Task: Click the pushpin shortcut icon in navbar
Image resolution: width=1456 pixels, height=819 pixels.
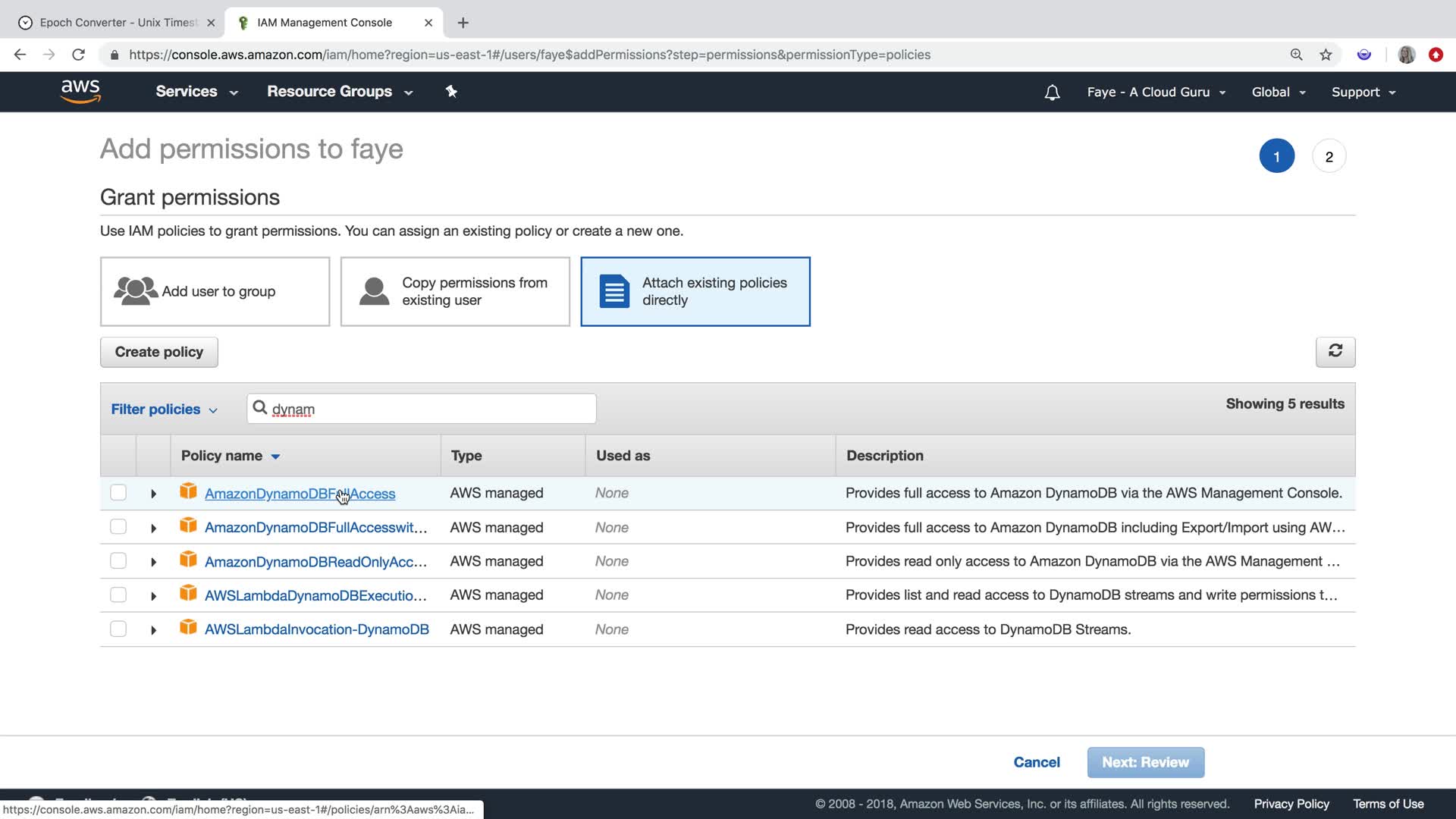Action: click(451, 91)
